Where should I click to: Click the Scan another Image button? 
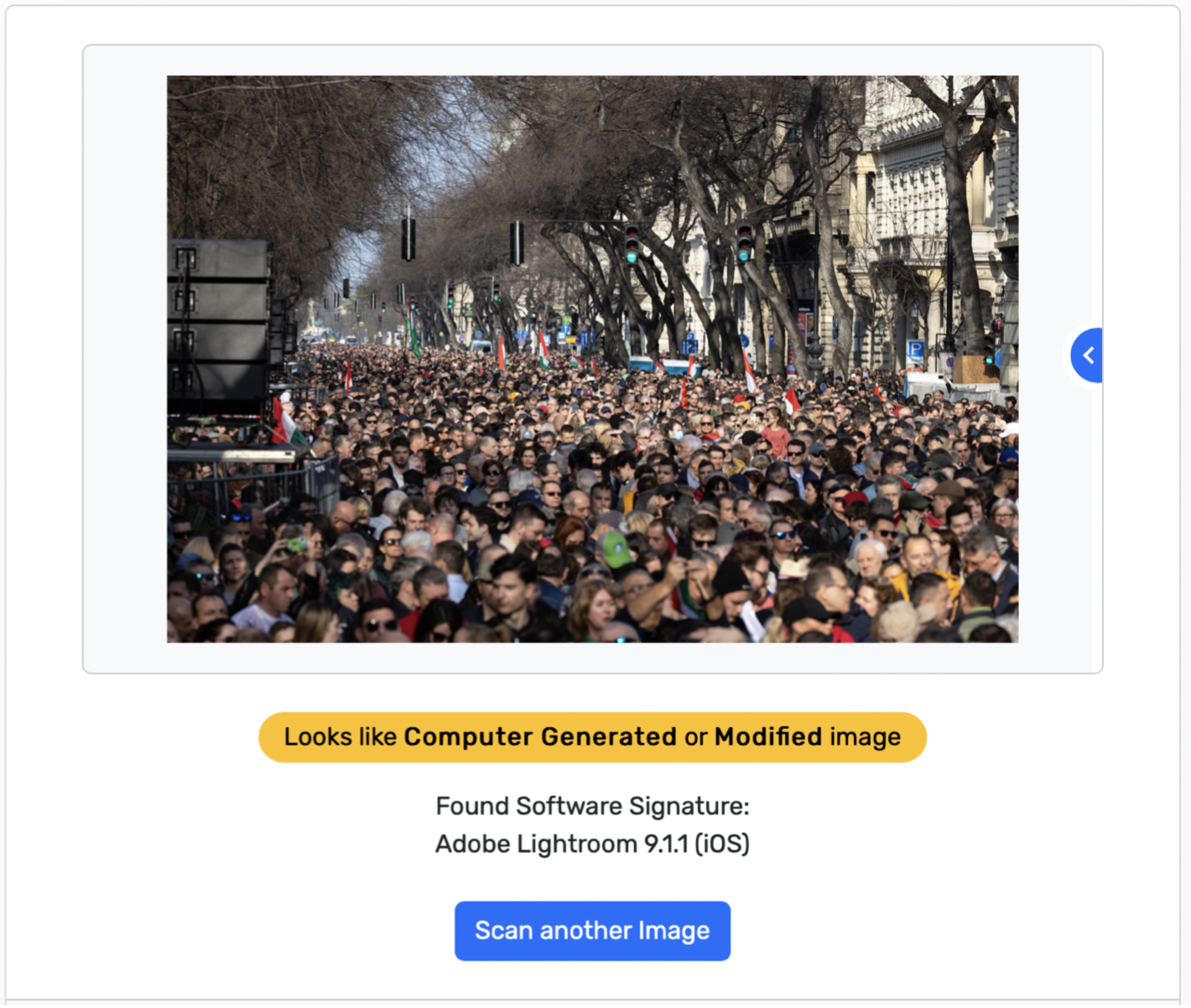(x=592, y=931)
